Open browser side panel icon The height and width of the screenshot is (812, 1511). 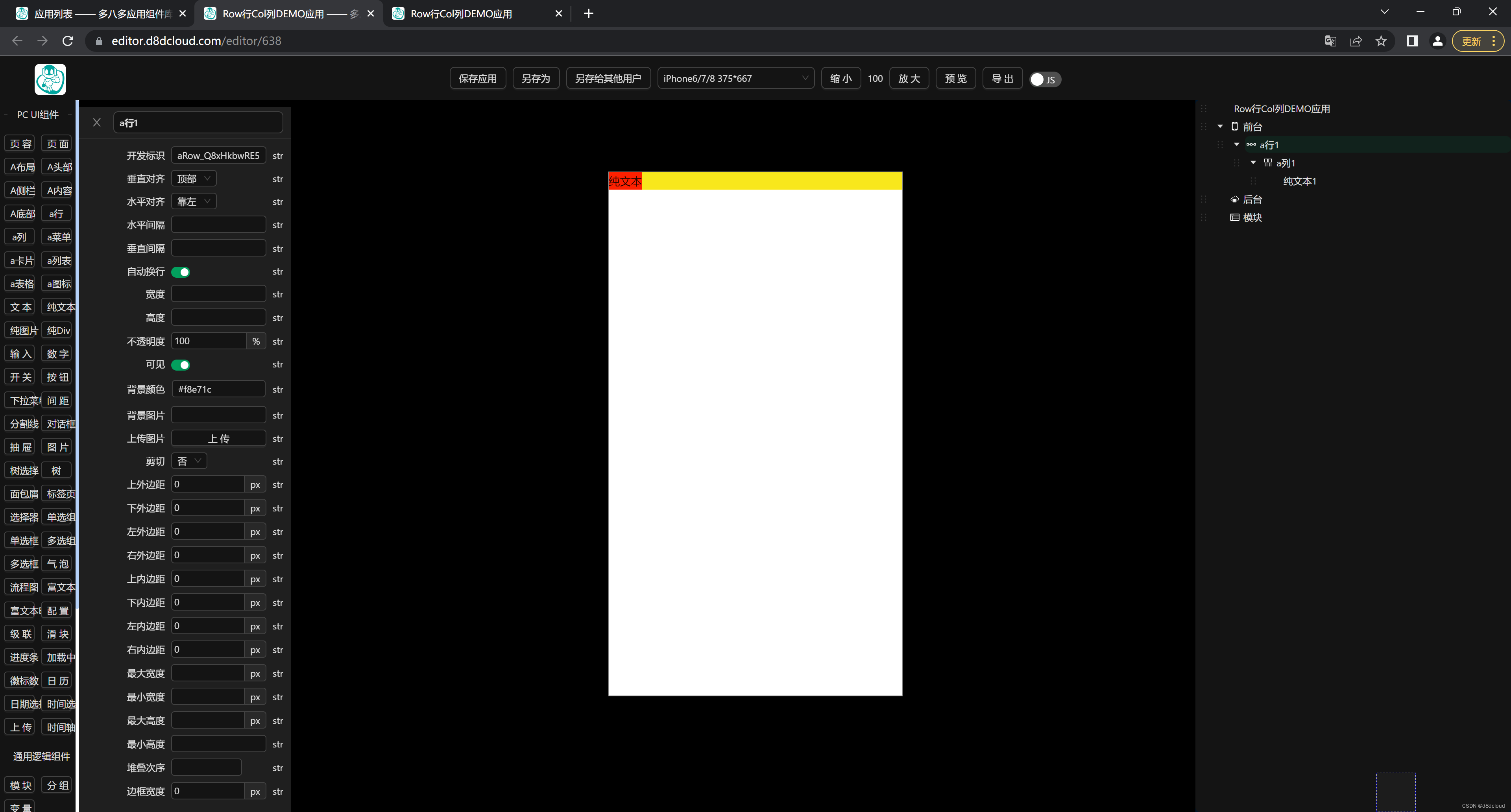tap(1412, 41)
